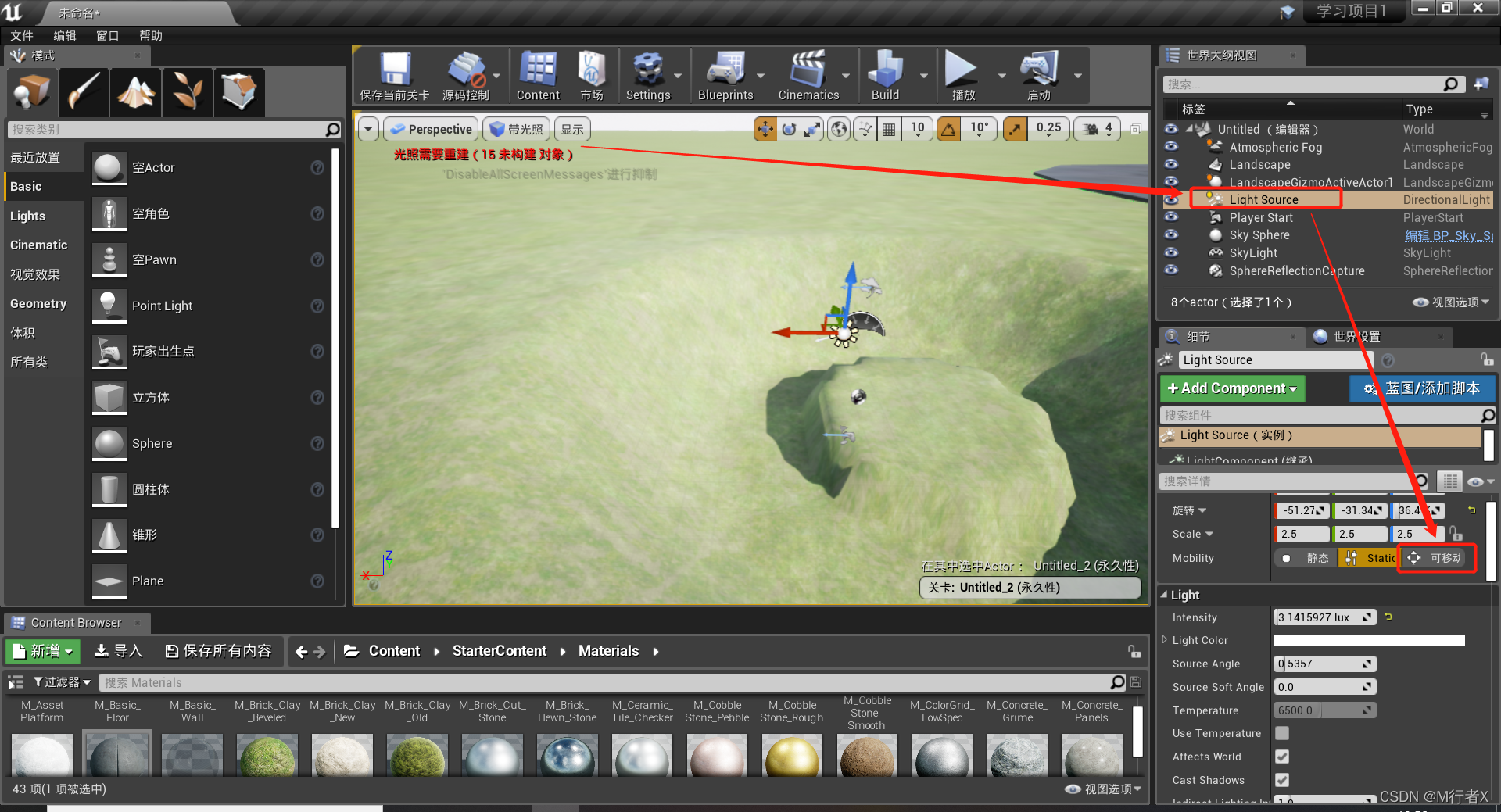1501x812 pixels.
Task: Click the Launch toolbar icon
Action: (1039, 76)
